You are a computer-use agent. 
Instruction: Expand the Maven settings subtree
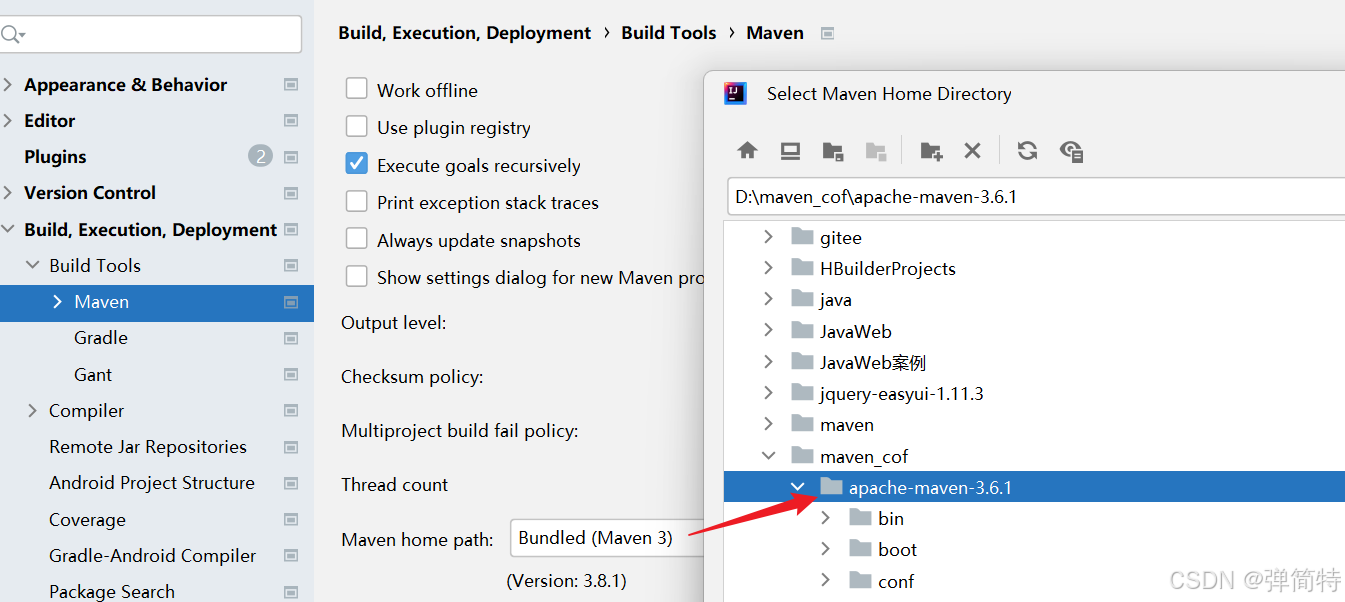tap(58, 302)
